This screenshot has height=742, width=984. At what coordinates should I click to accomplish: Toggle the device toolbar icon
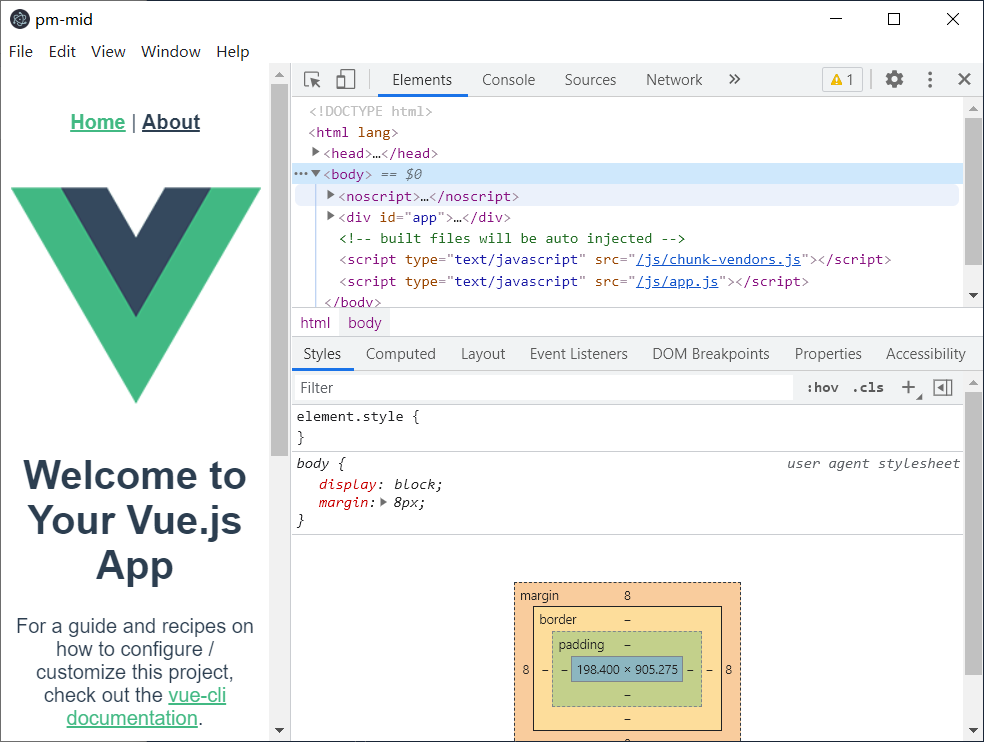pos(345,80)
